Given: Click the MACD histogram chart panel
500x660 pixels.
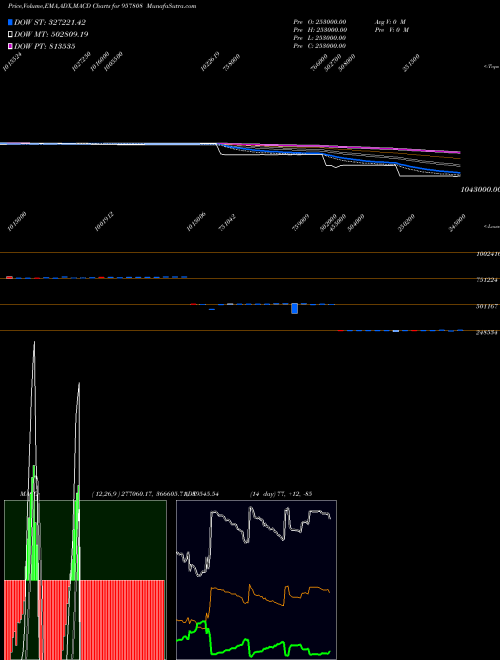Looking at the screenshot, I should click(85, 580).
